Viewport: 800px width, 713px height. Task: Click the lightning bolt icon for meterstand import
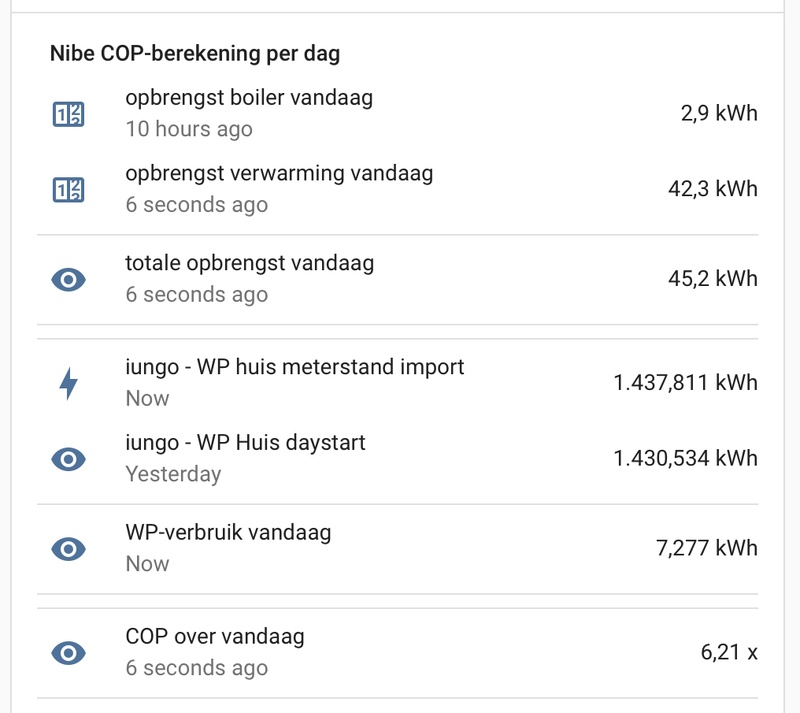coord(68,382)
